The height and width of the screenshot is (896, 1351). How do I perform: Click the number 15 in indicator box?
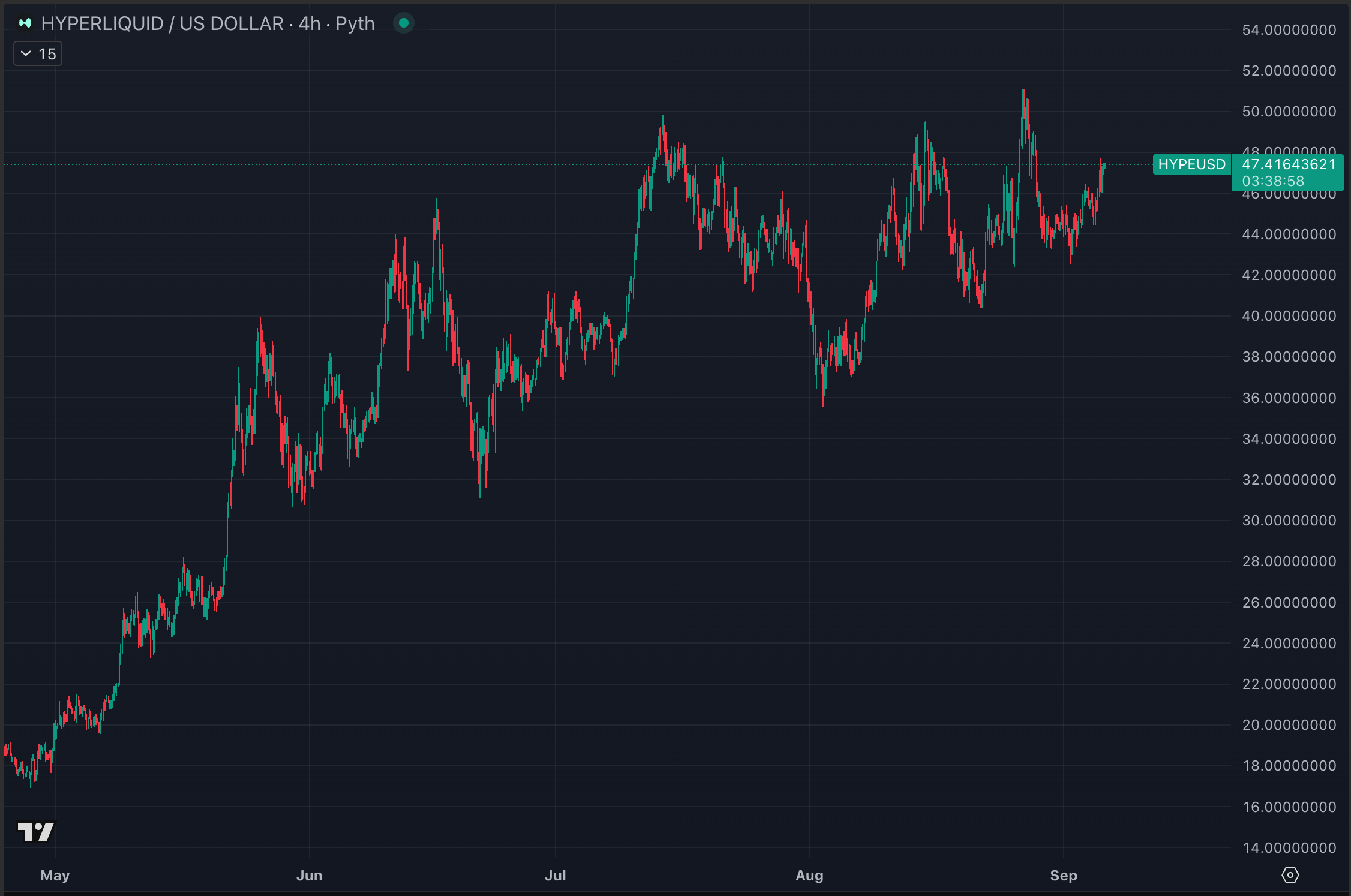point(47,54)
